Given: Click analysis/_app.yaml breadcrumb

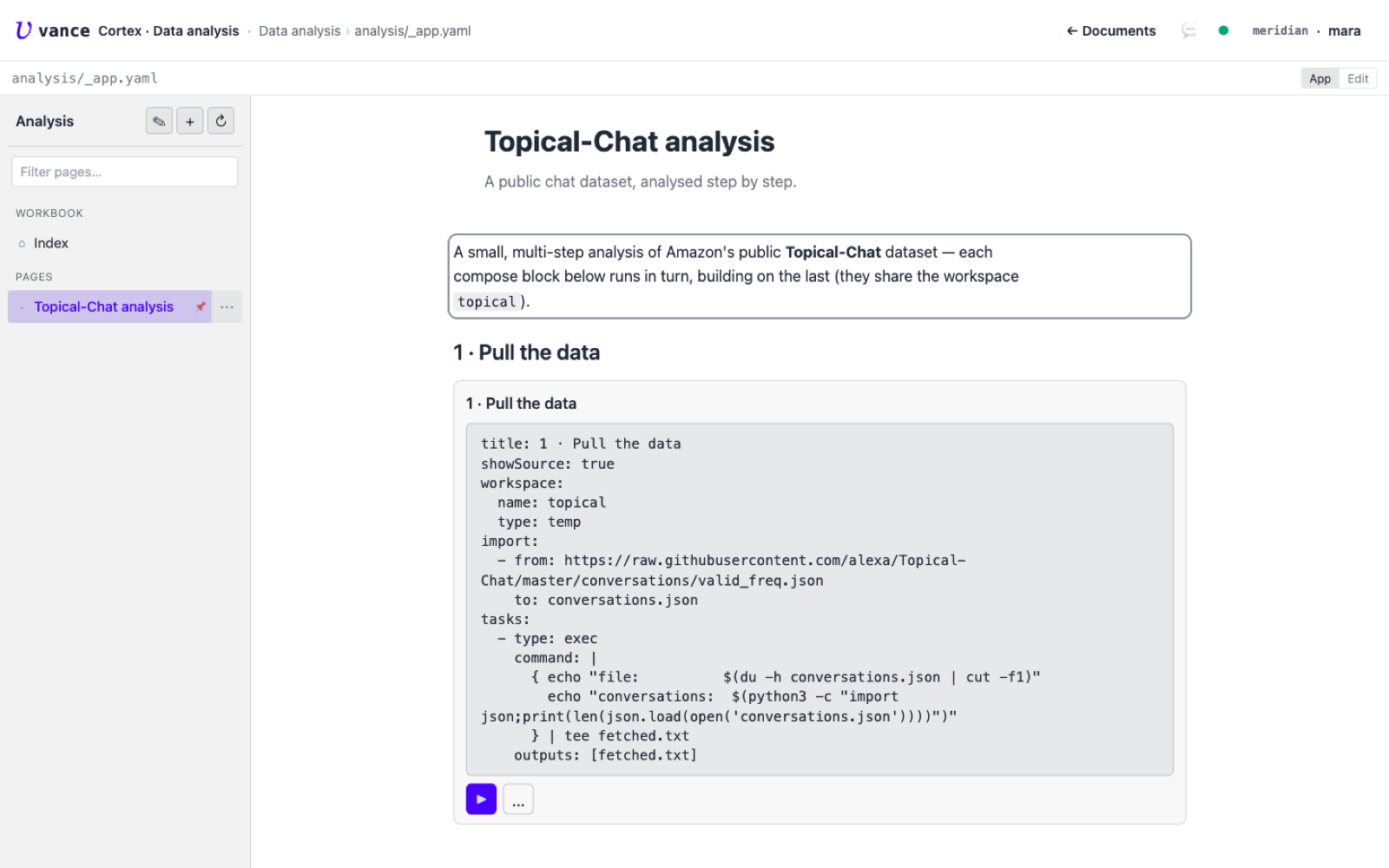Looking at the screenshot, I should (x=412, y=31).
